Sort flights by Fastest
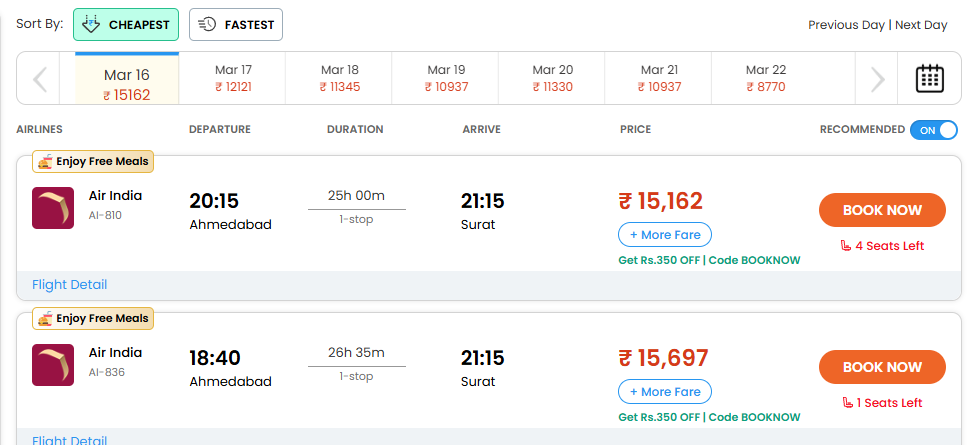This screenshot has height=445, width=974. pos(236,24)
